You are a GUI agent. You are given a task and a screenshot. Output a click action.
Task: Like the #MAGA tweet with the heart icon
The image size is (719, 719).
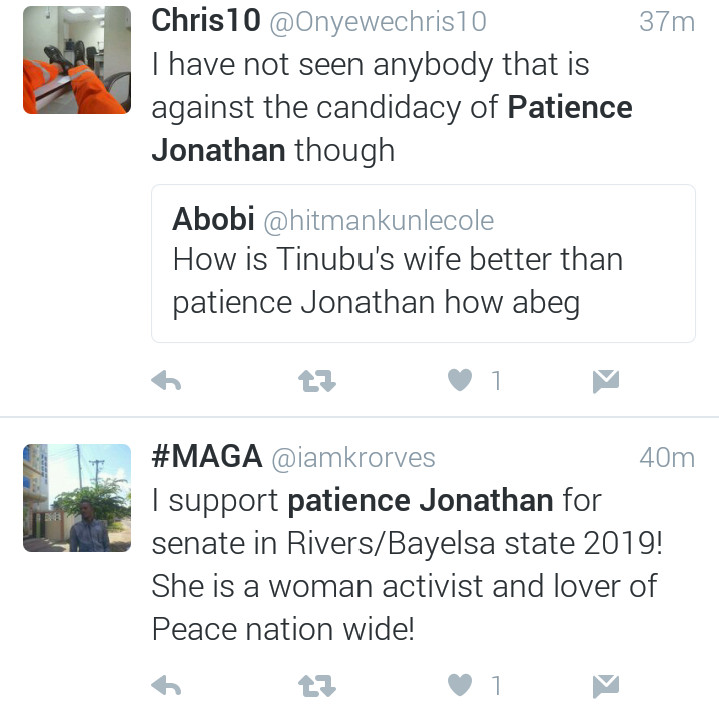point(460,686)
